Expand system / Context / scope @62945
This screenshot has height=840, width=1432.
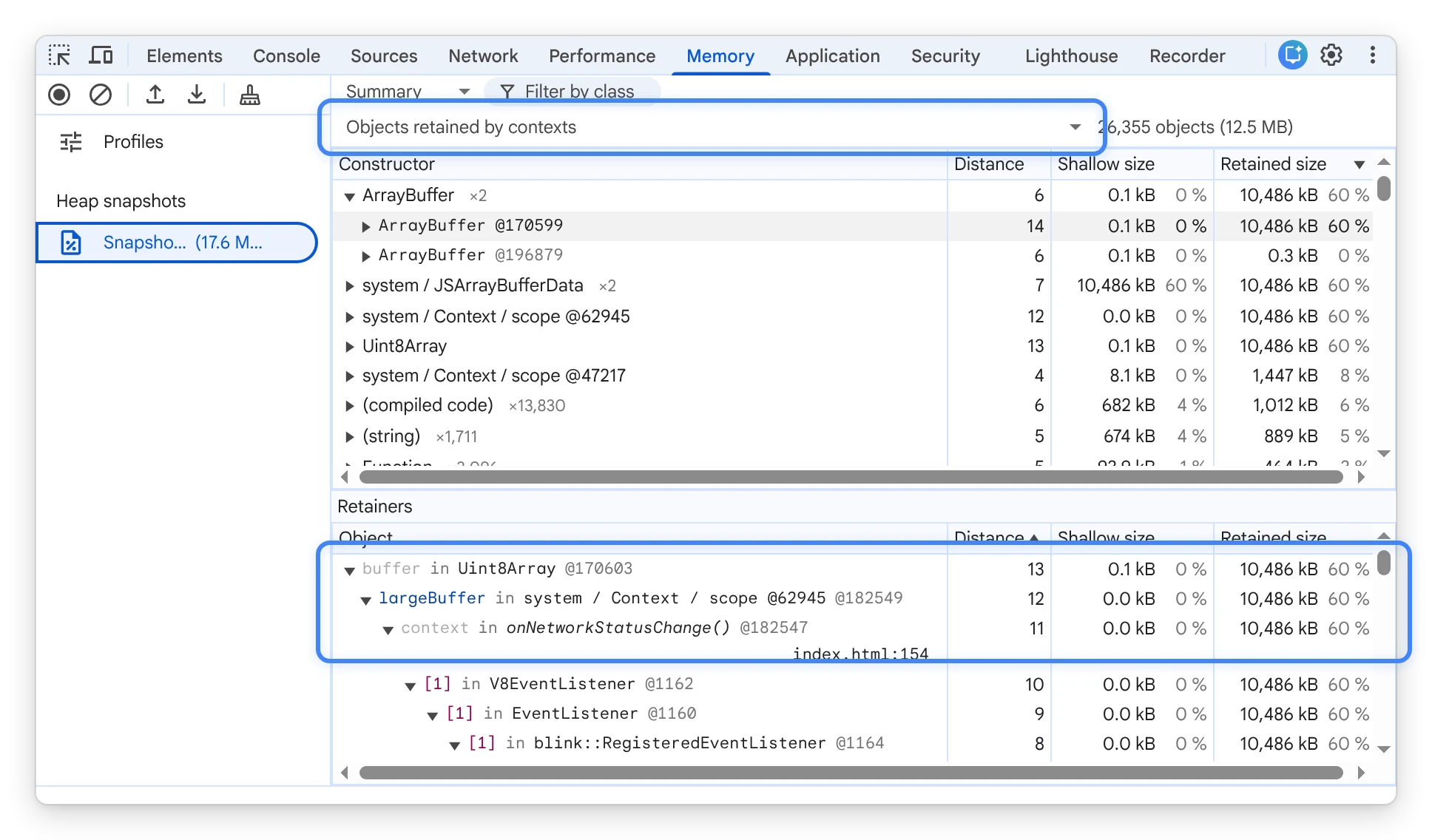coord(349,317)
